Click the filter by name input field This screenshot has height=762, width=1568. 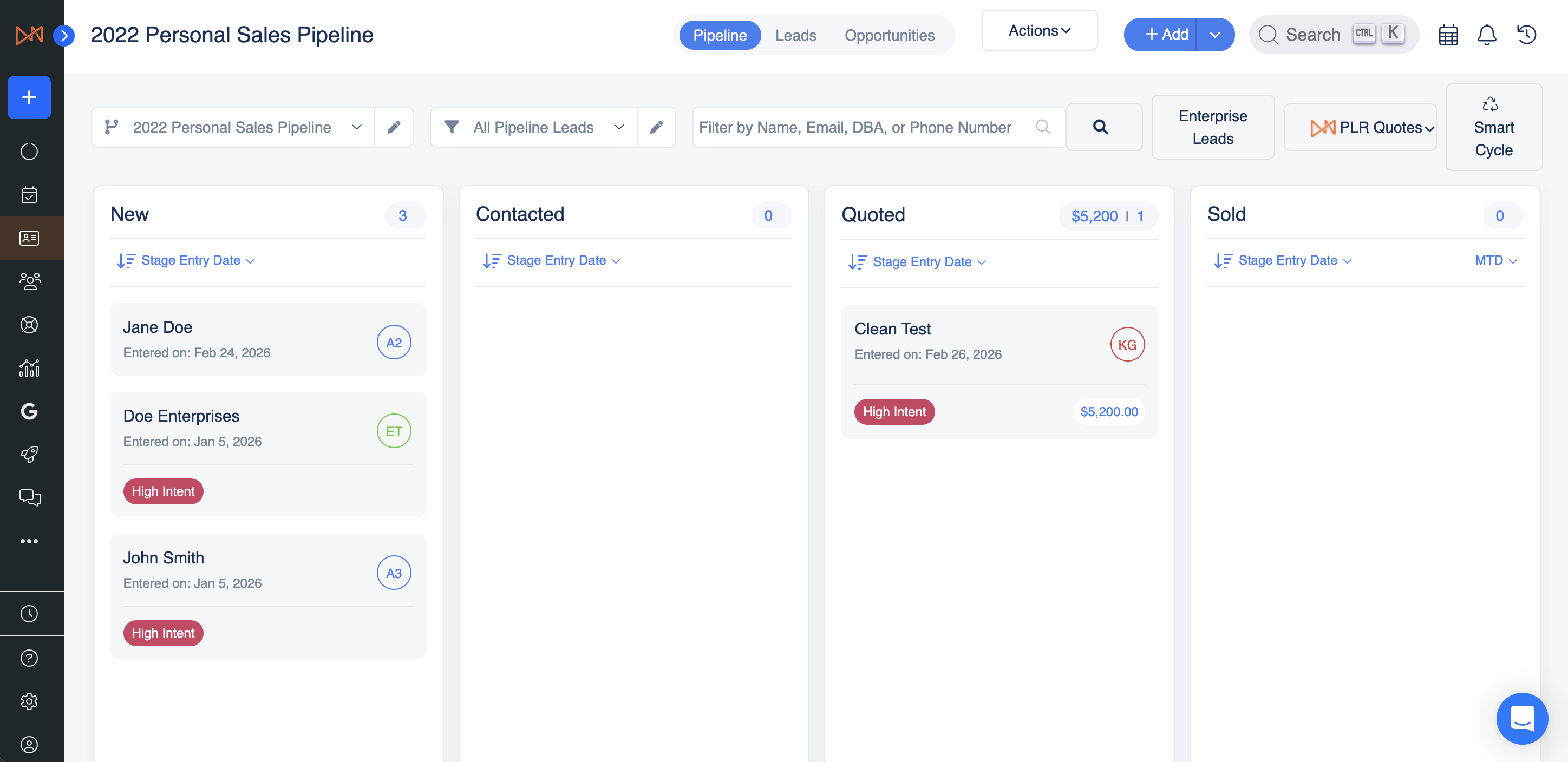pyautogui.click(x=864, y=127)
